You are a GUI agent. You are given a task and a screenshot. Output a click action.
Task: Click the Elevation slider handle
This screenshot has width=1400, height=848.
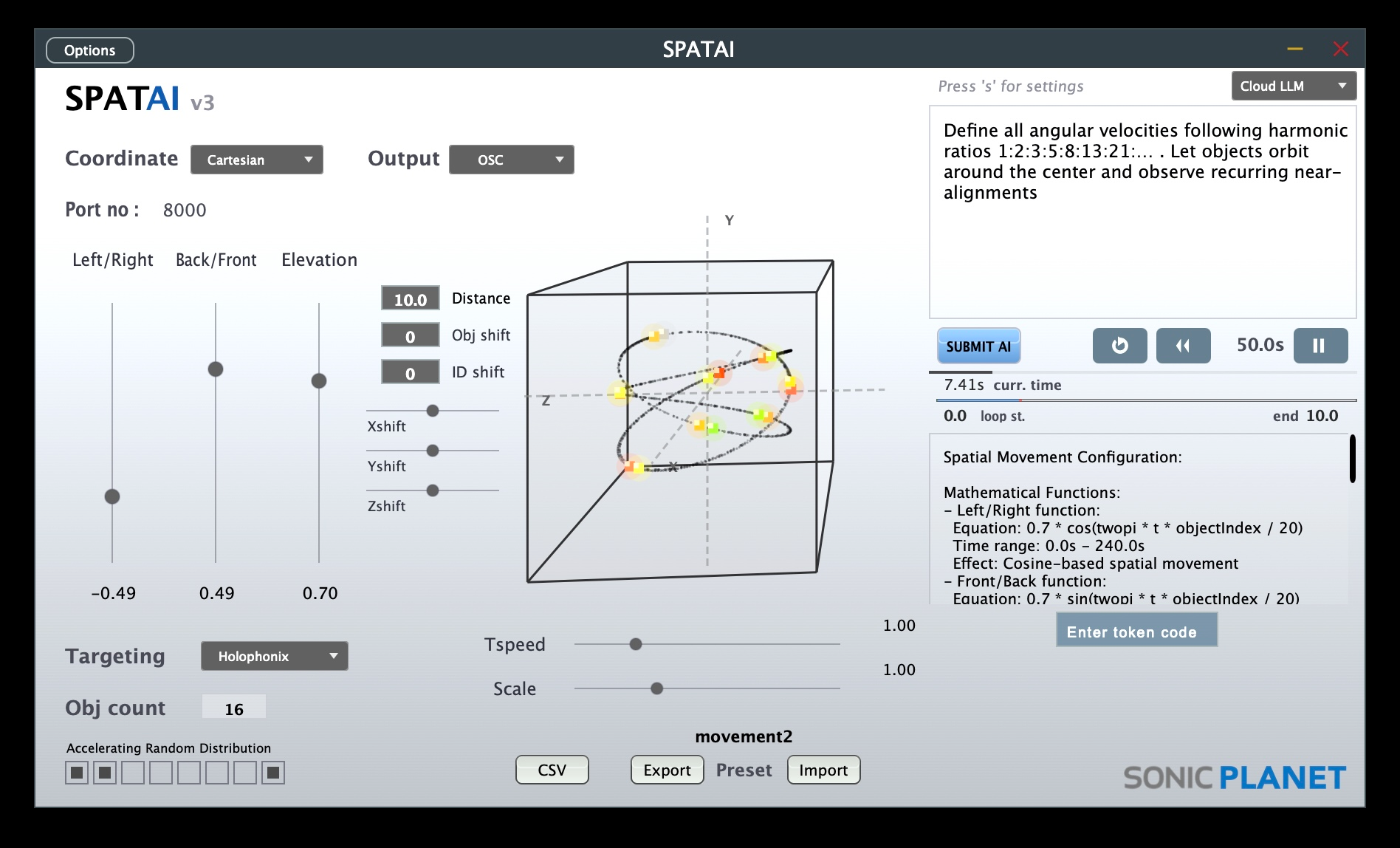[319, 381]
